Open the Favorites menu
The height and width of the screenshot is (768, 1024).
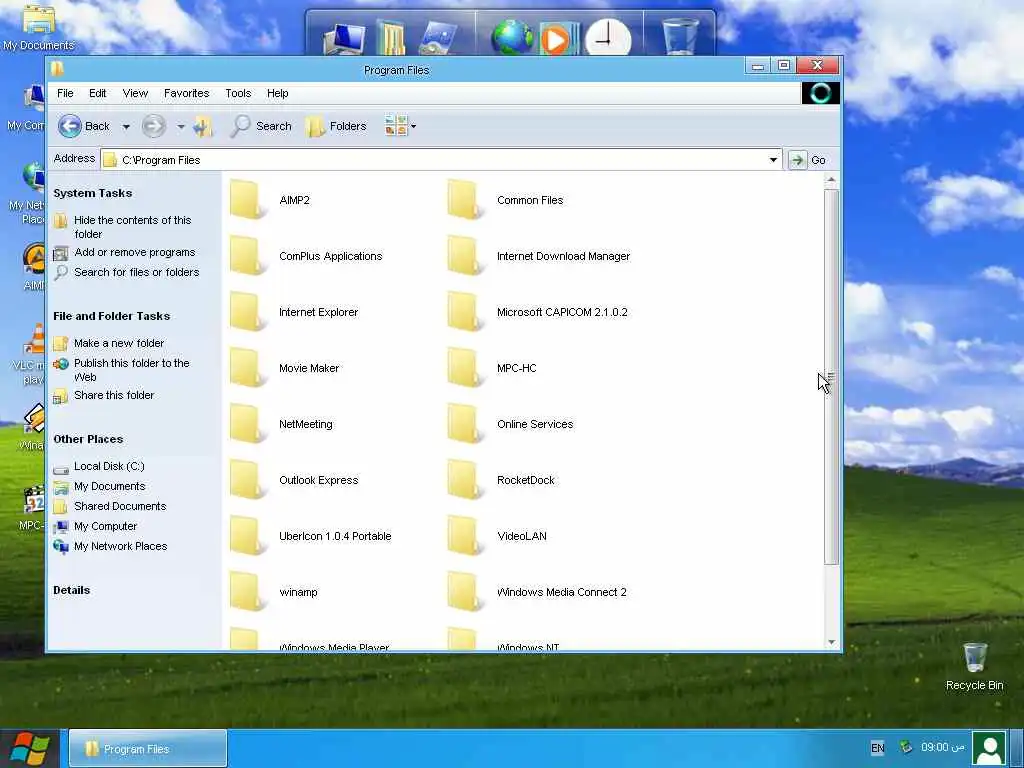coord(187,93)
